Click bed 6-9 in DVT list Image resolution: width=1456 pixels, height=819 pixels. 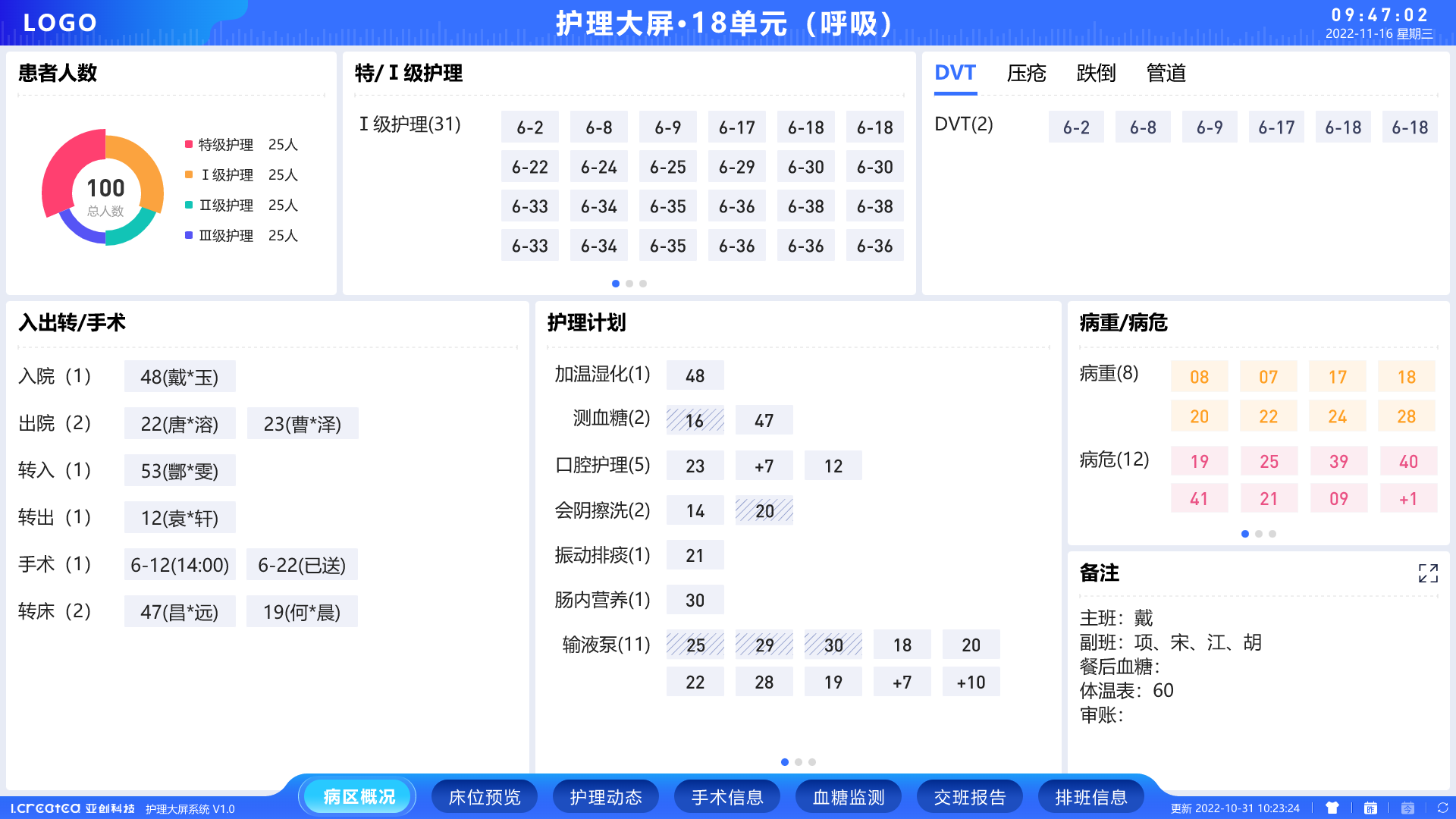[x=1210, y=127]
